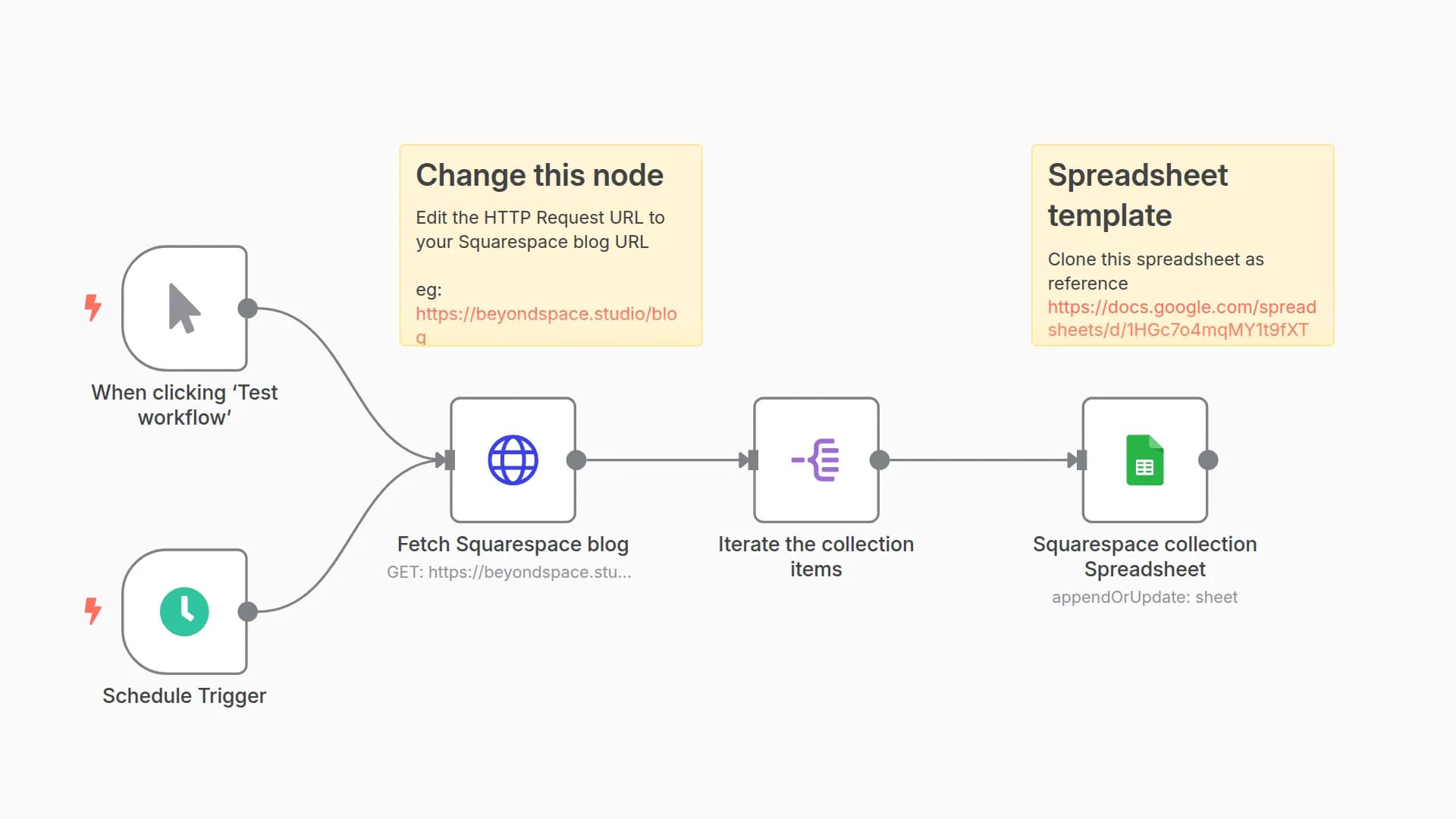
Task: Click input connector of Iterate collection node
Action: (x=752, y=460)
